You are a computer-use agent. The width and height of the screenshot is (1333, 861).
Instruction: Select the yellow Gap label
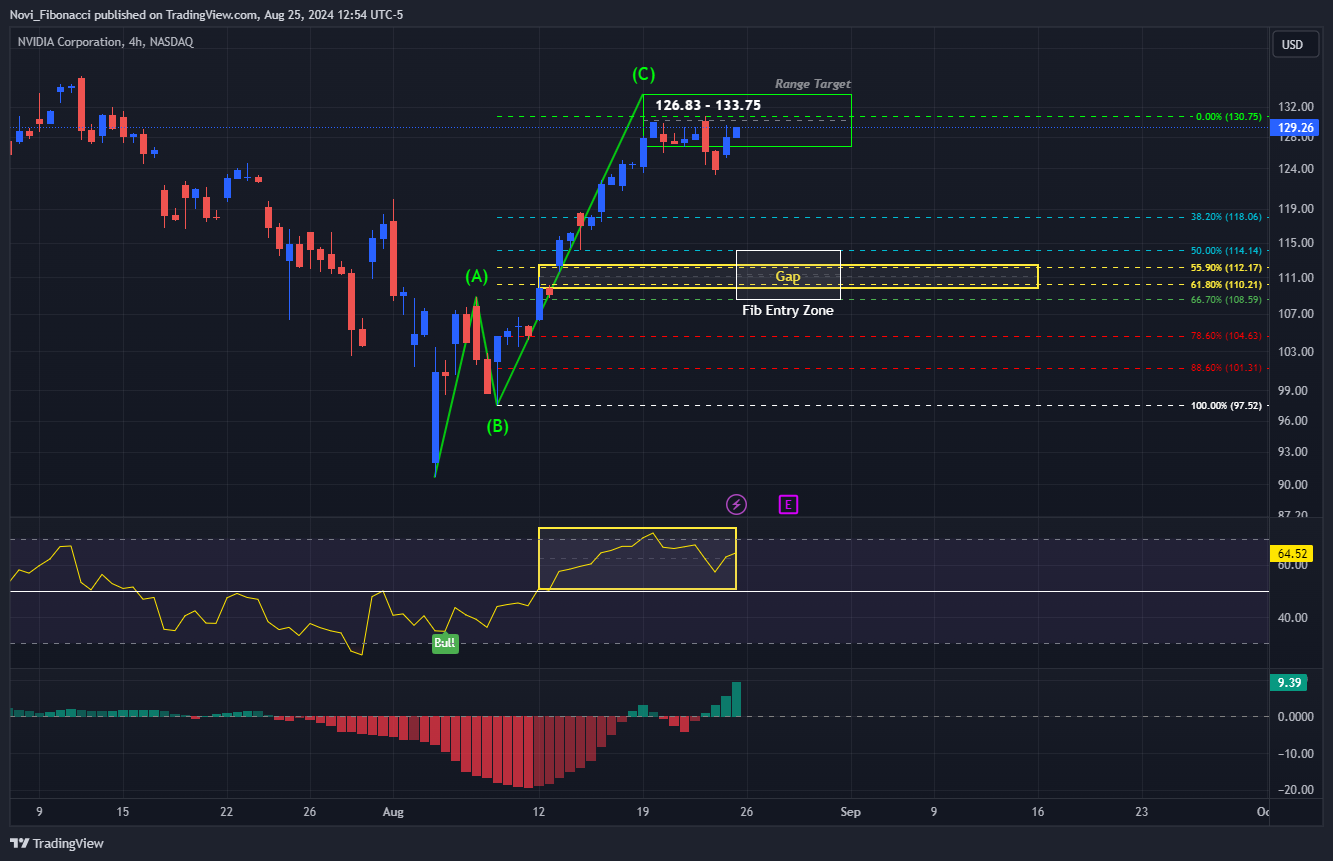pyautogui.click(x=788, y=276)
